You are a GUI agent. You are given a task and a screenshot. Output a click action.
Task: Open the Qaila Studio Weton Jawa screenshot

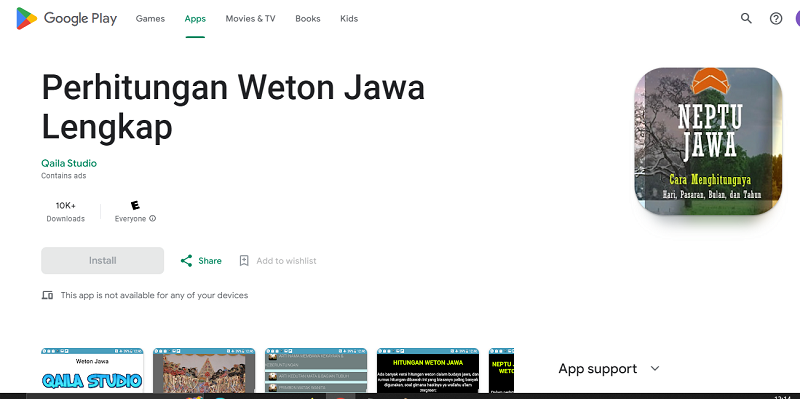click(x=92, y=371)
